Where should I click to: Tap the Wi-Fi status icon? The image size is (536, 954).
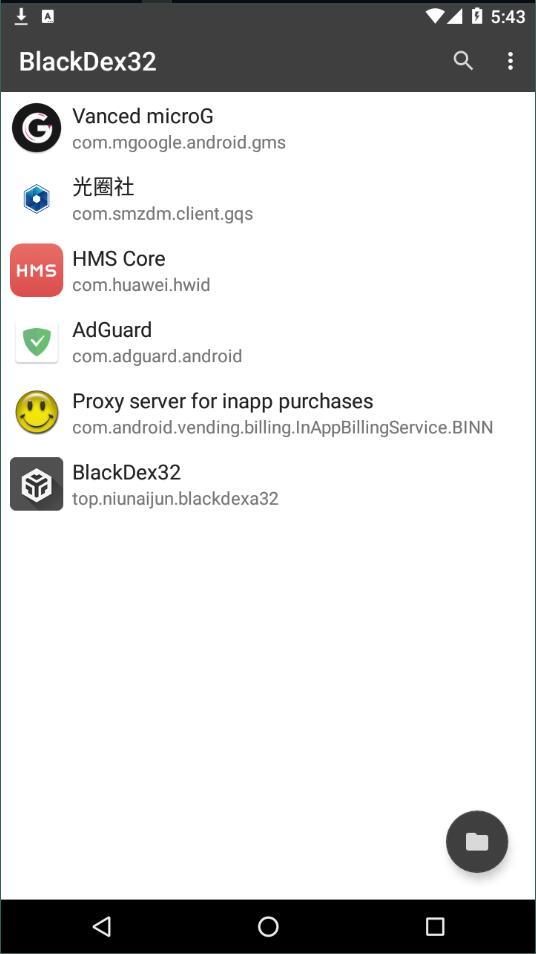pyautogui.click(x=434, y=16)
